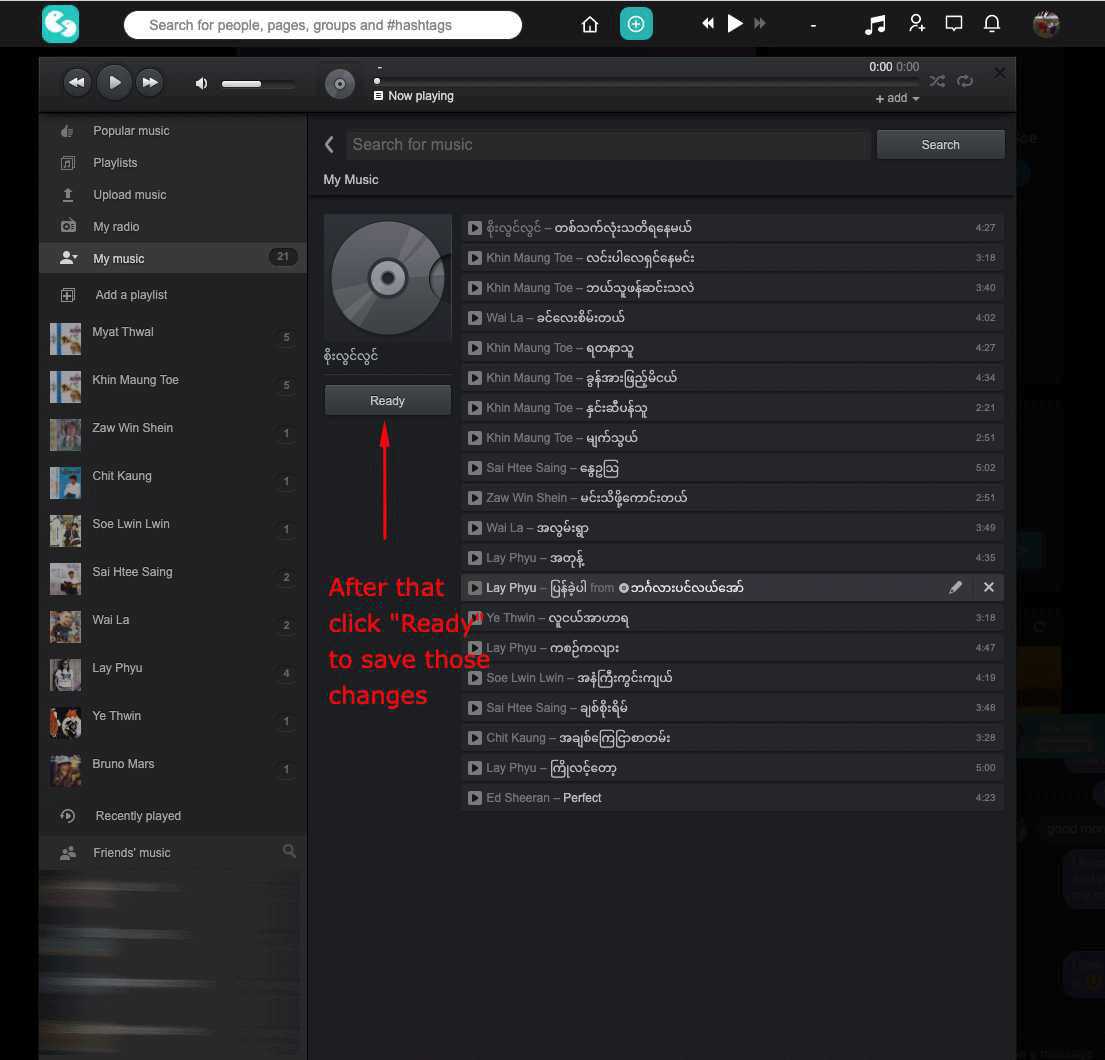
Task: Open the Ye Thwin playlist
Action: point(173,722)
